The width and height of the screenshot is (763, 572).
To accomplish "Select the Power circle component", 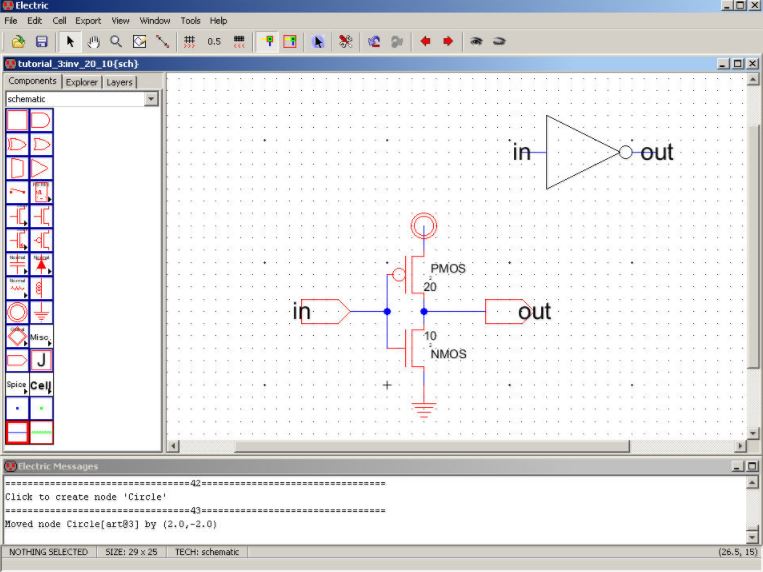I will [18, 313].
